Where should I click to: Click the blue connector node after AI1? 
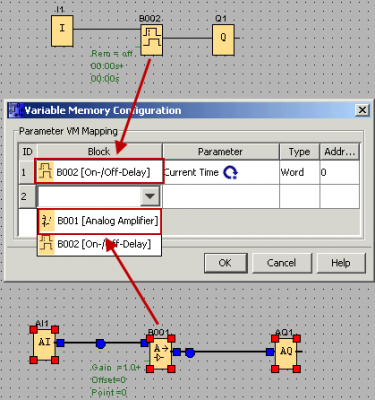pos(101,344)
